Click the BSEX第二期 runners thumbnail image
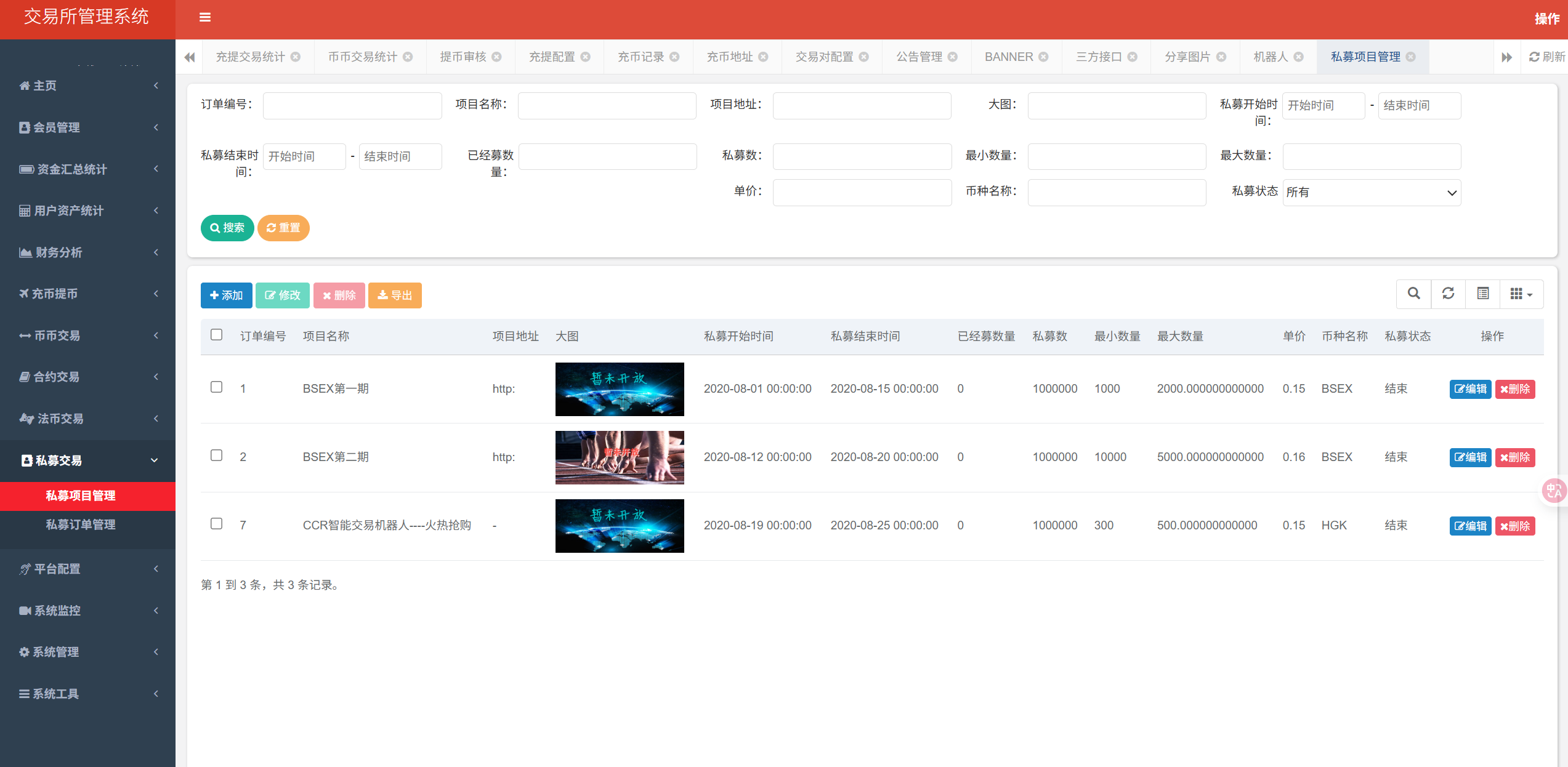 (620, 457)
